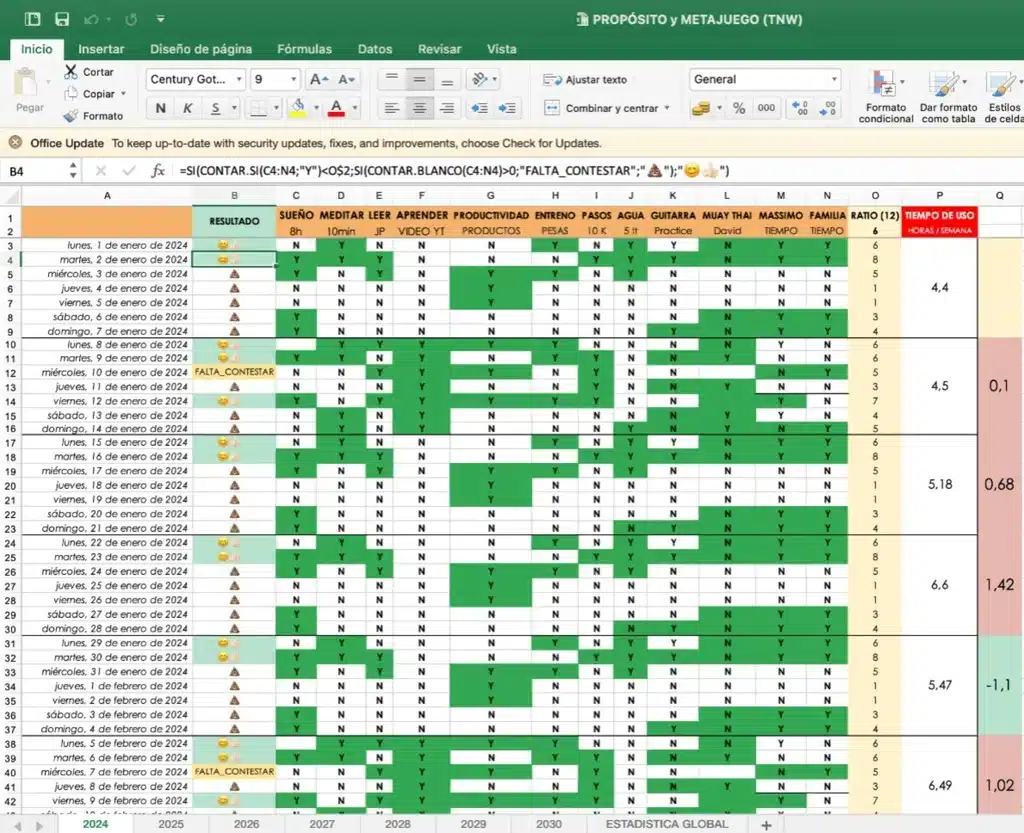
Task: Select all cells using corner triangle
Action: click(x=11, y=196)
